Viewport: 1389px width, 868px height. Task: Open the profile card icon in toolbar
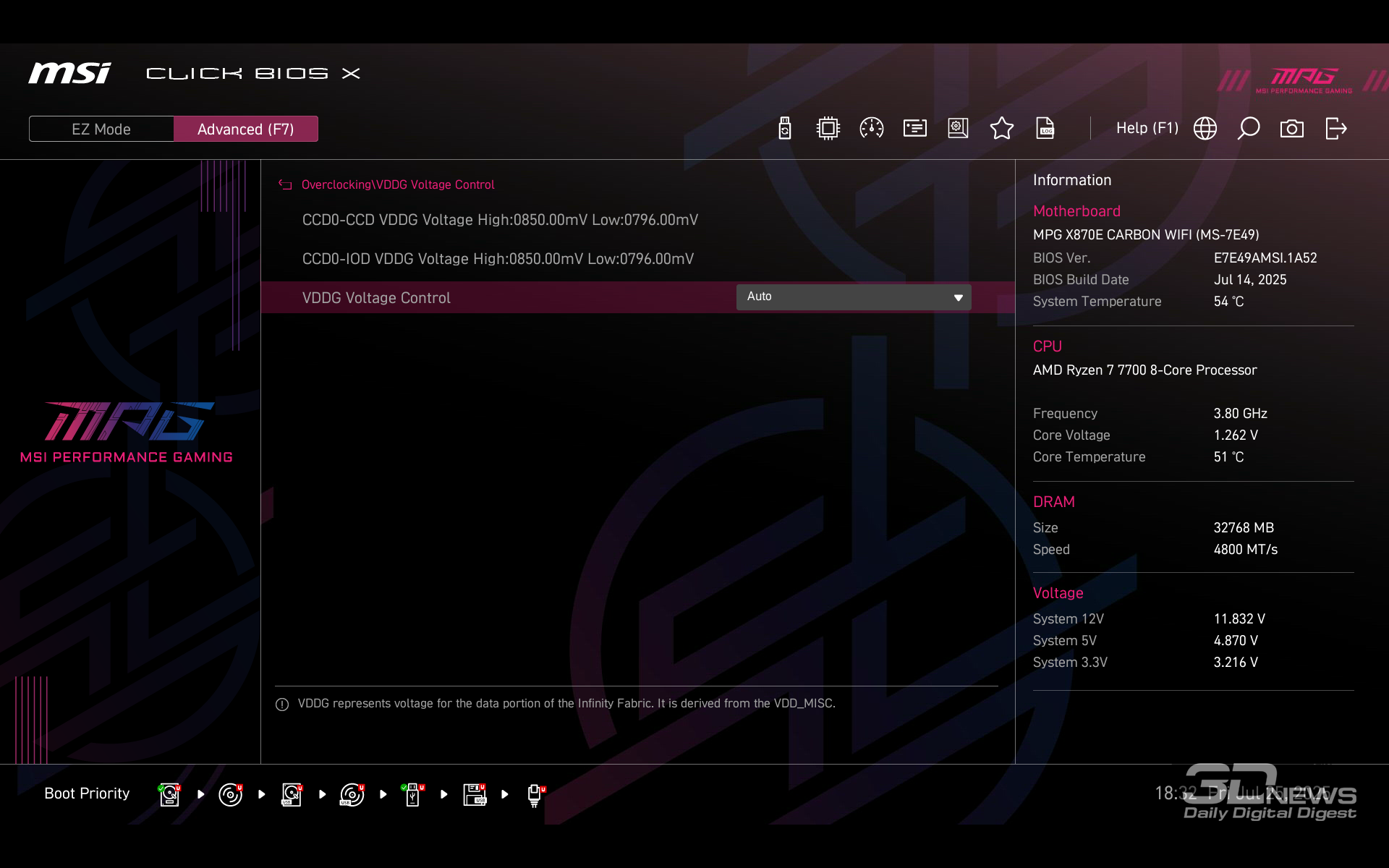(x=914, y=129)
